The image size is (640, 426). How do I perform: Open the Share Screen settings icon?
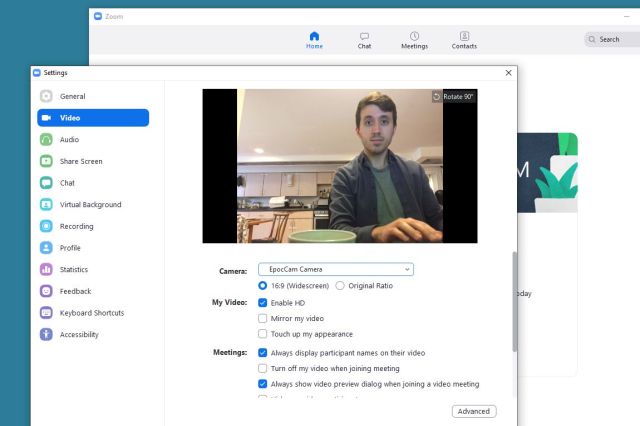click(x=46, y=161)
